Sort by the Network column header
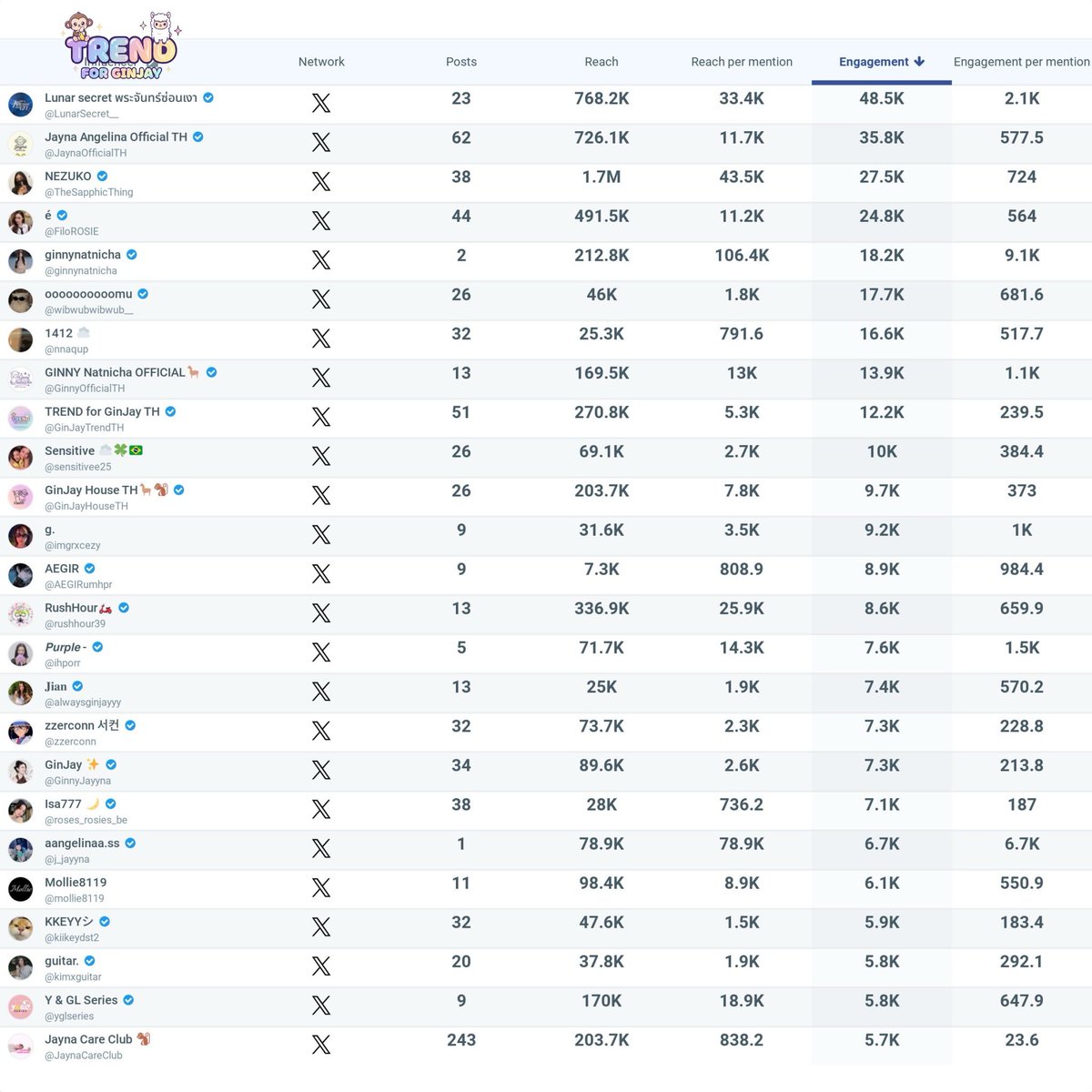 coord(321,62)
